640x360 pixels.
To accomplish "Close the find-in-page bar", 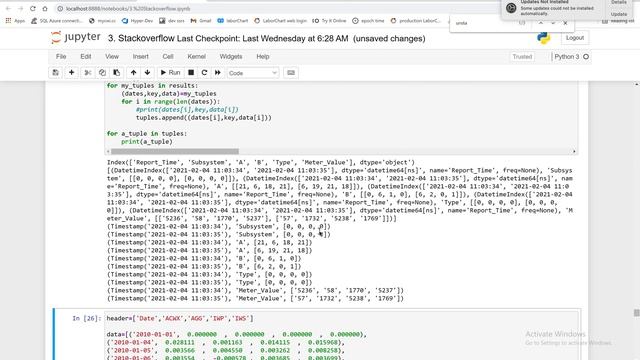I will (565, 23).
